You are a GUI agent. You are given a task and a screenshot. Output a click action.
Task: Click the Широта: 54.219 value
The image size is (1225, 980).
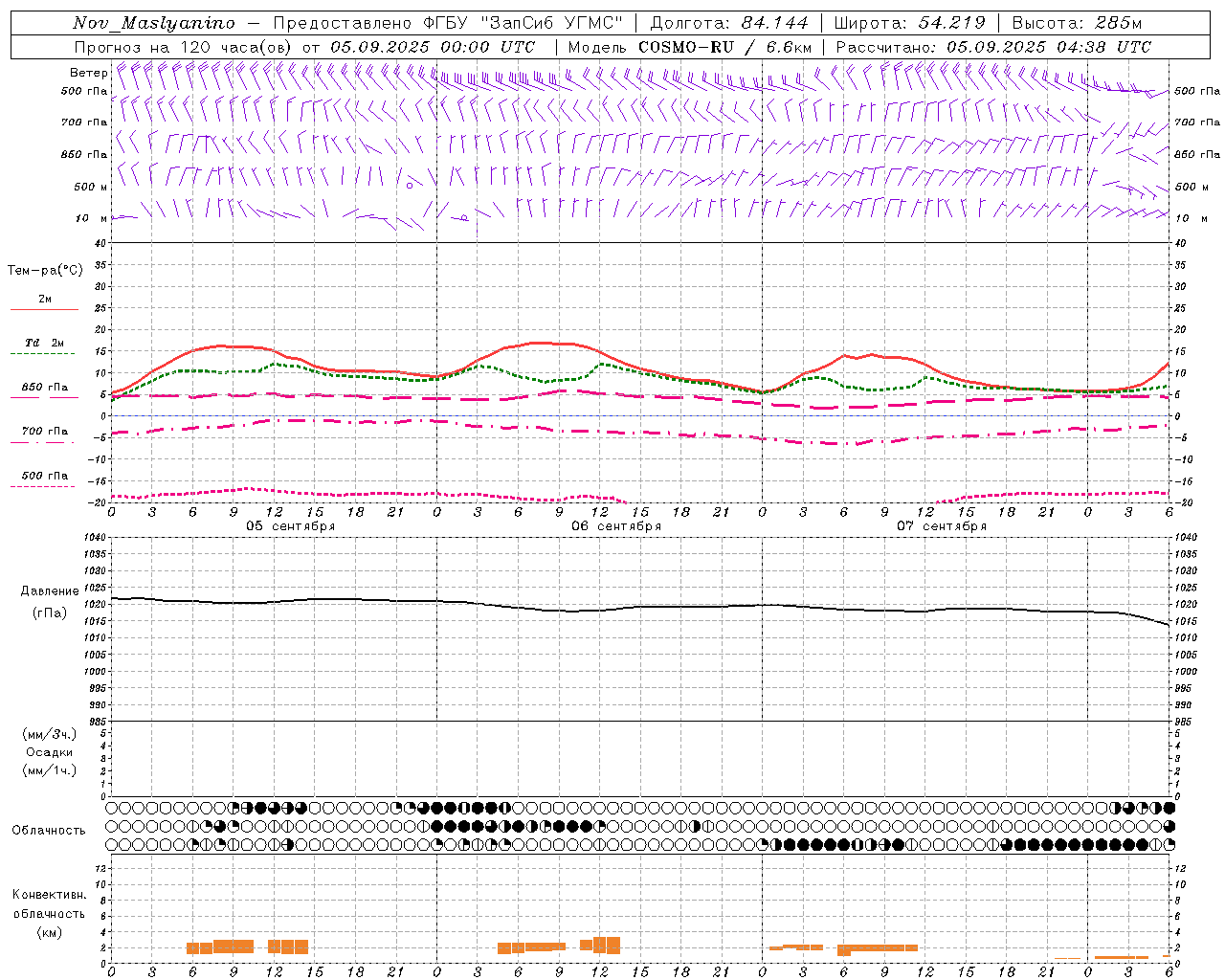tap(910, 23)
